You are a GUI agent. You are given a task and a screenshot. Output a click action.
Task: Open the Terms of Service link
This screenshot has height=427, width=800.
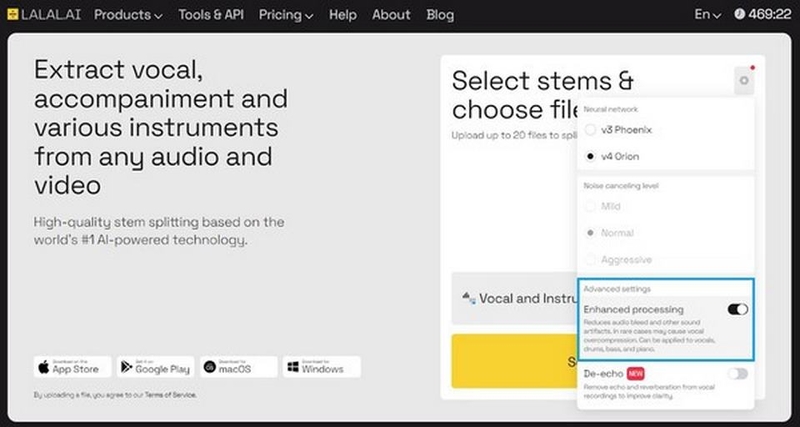(170, 394)
